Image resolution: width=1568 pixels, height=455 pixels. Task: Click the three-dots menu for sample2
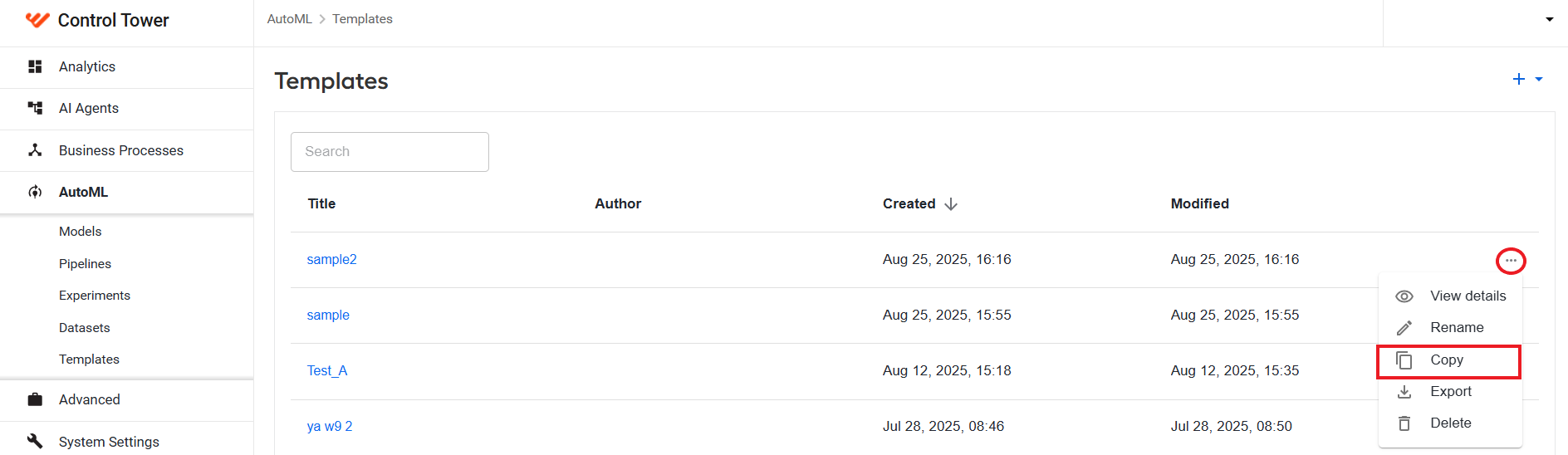[x=1511, y=261]
